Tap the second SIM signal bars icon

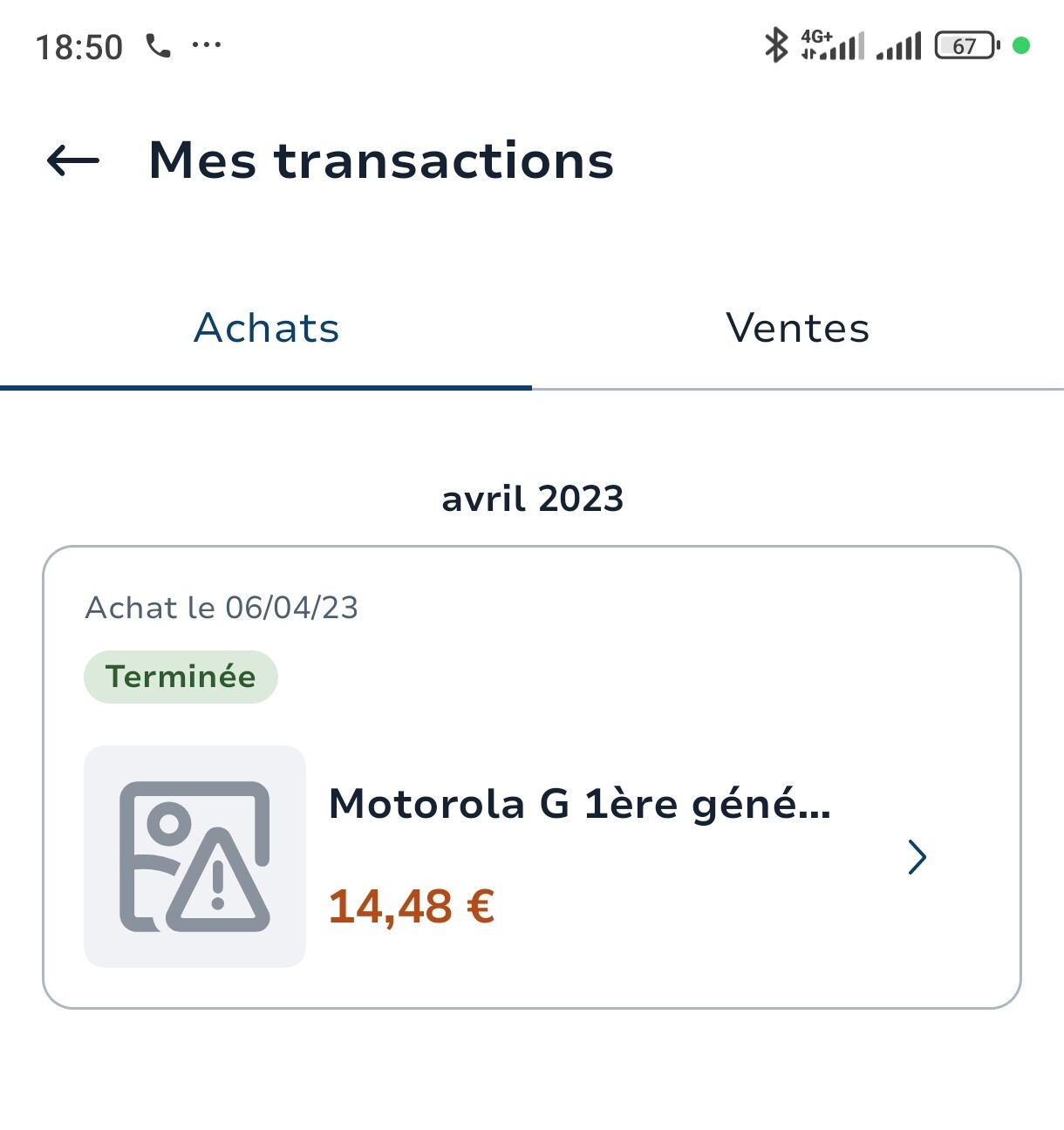(899, 46)
